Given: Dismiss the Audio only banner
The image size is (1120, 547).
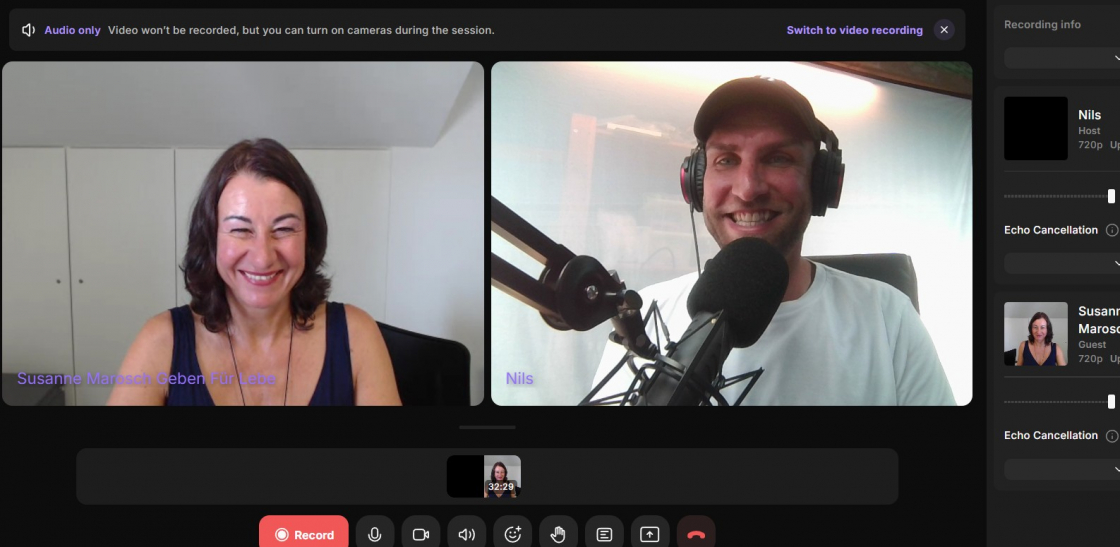Looking at the screenshot, I should pyautogui.click(x=944, y=30).
